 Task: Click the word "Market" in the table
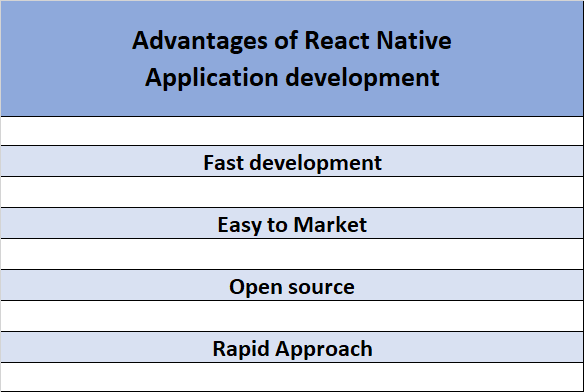(330, 225)
